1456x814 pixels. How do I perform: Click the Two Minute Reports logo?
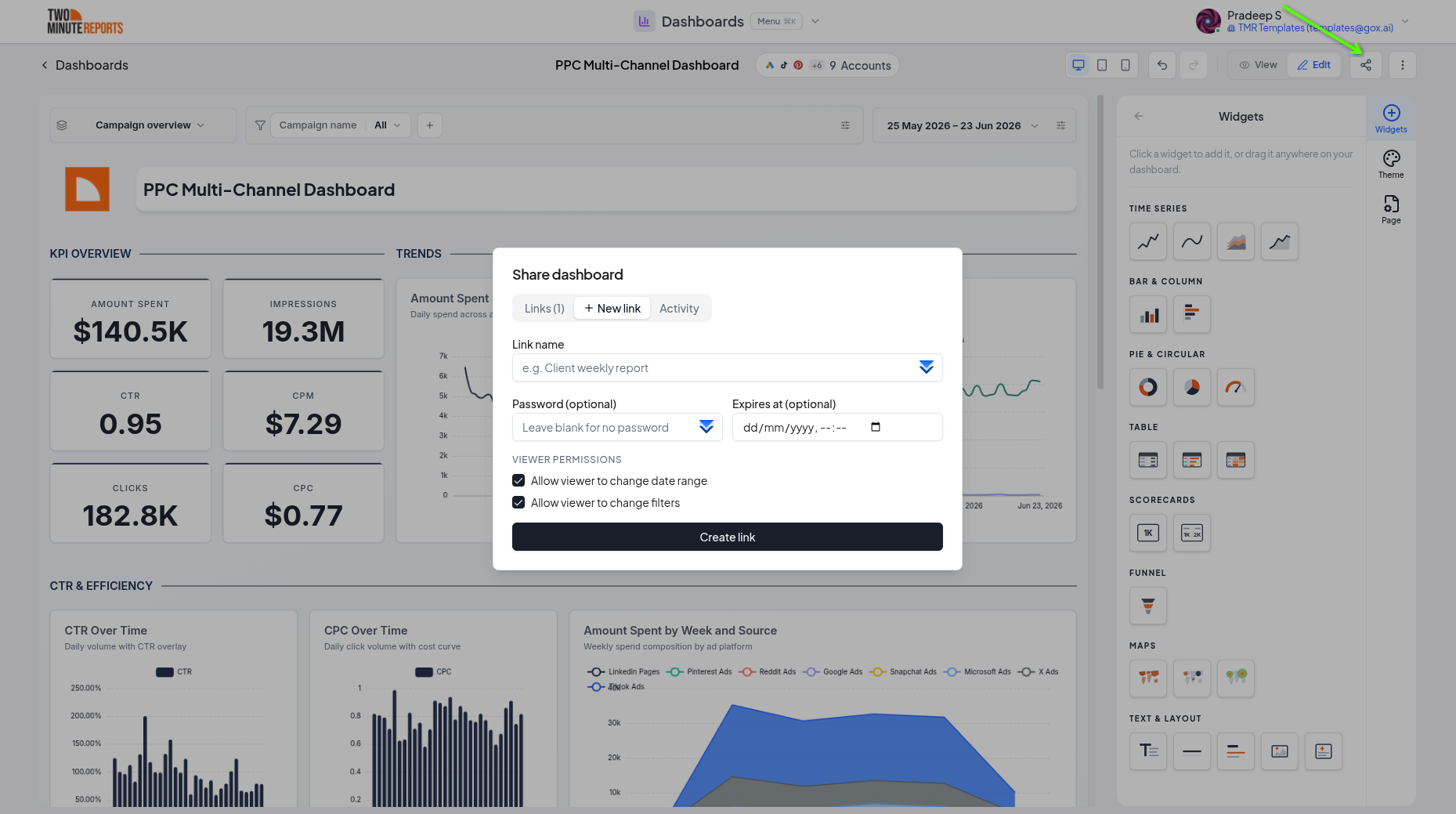(x=85, y=21)
